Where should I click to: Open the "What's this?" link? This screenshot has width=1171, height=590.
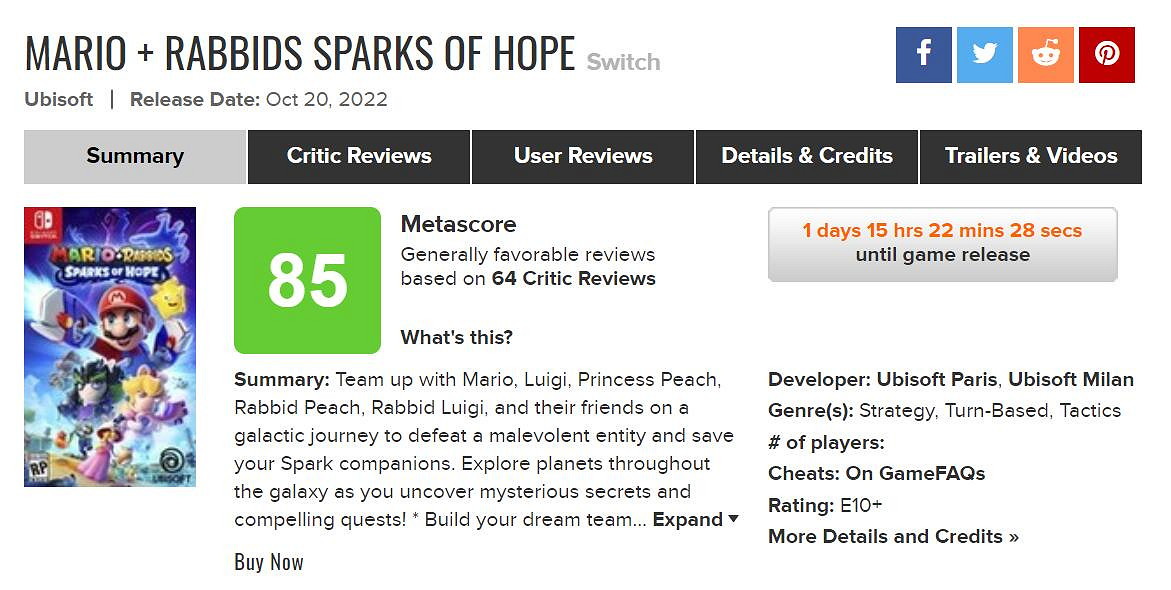457,338
